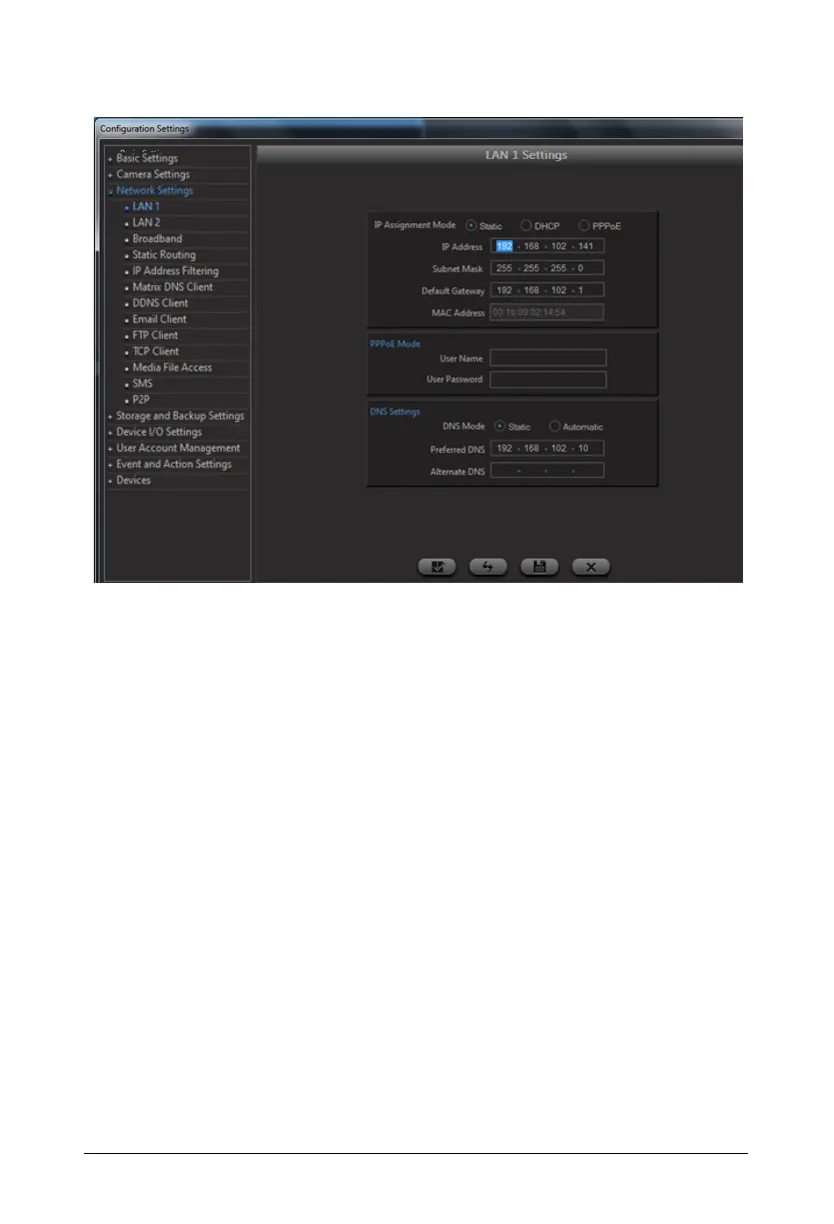Collapse the Network Settings node
Image resolution: width=834 pixels, height=1224 pixels.
tap(111, 191)
